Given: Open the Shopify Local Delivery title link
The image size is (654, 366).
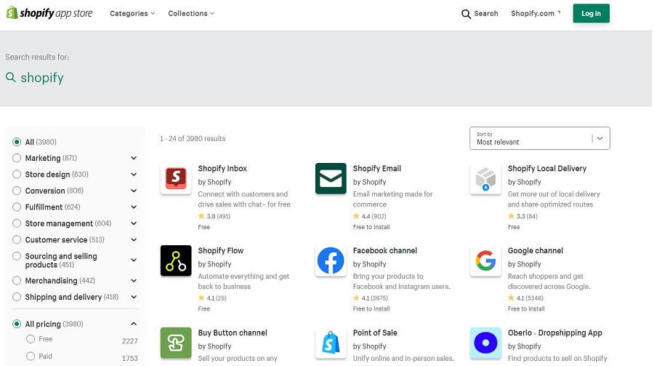Looking at the screenshot, I should click(547, 168).
